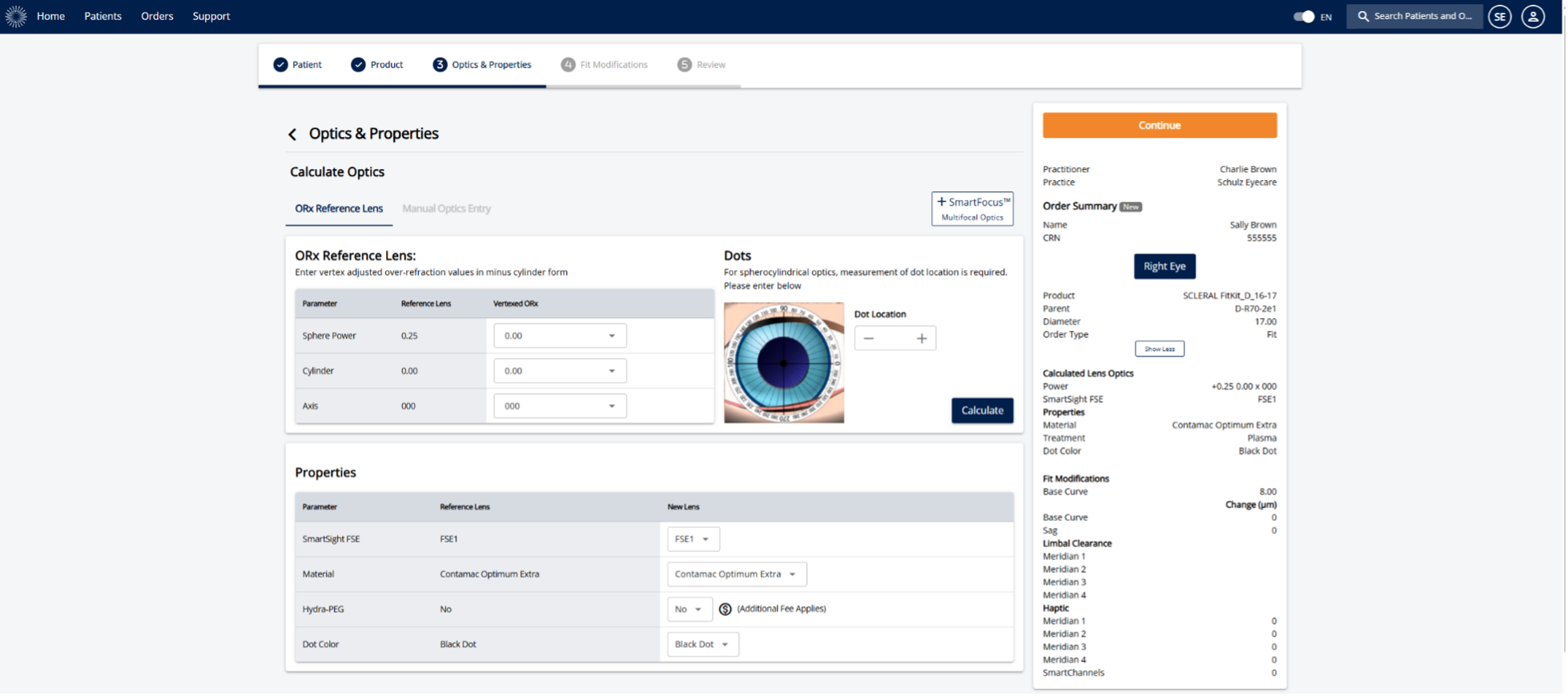Select the Product step in wizard
The height and width of the screenshot is (697, 1568).
pos(377,65)
